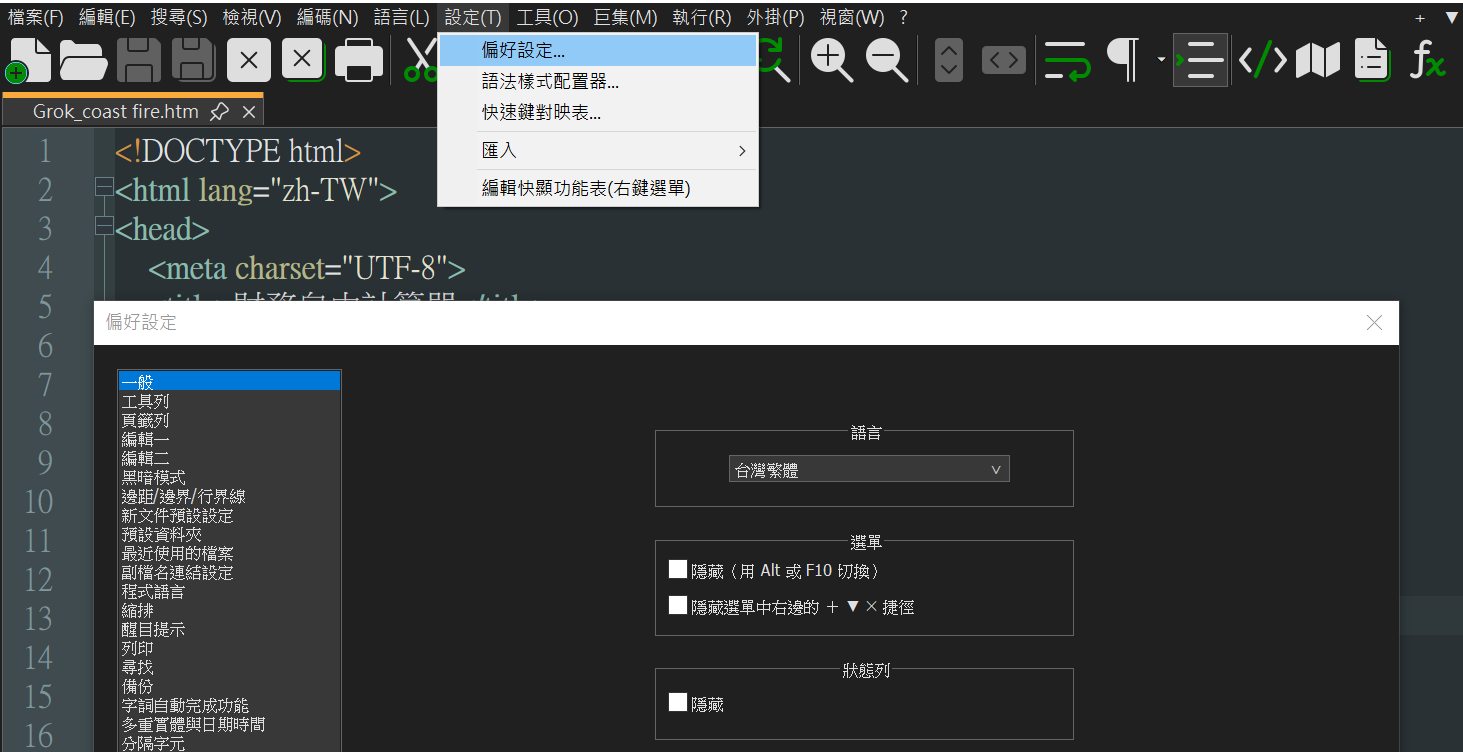Open the 工具(O) menu

click(547, 17)
